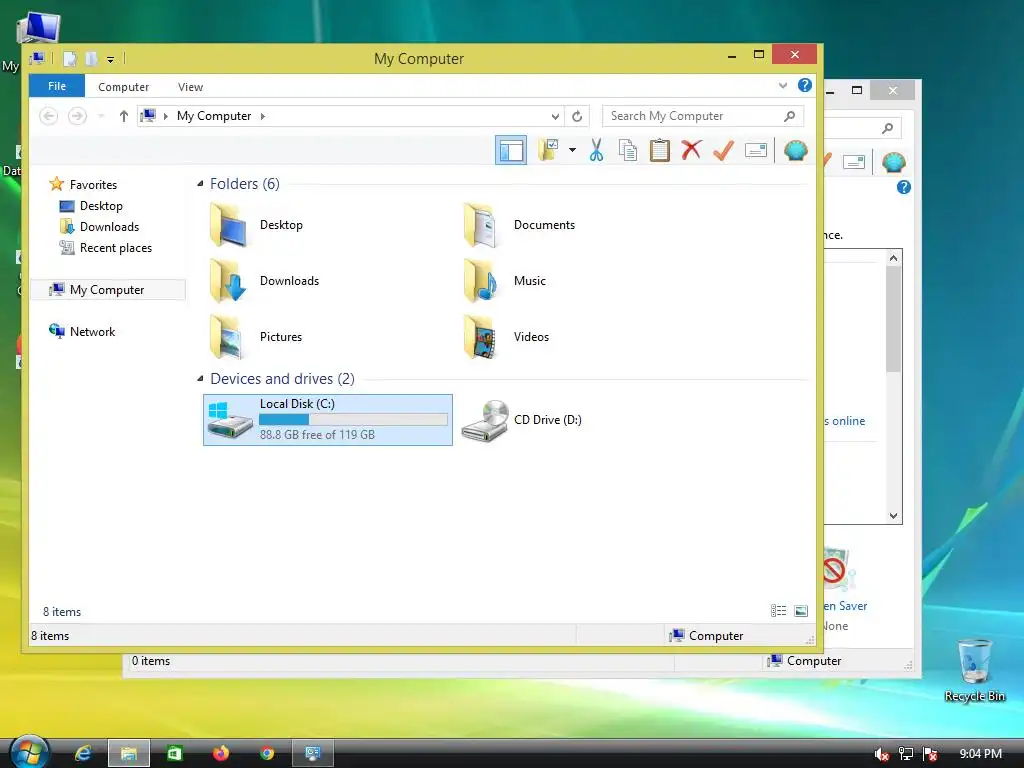Click scrollbar up arrow in back window
Screen dimensions: 1024x768
coord(893,258)
